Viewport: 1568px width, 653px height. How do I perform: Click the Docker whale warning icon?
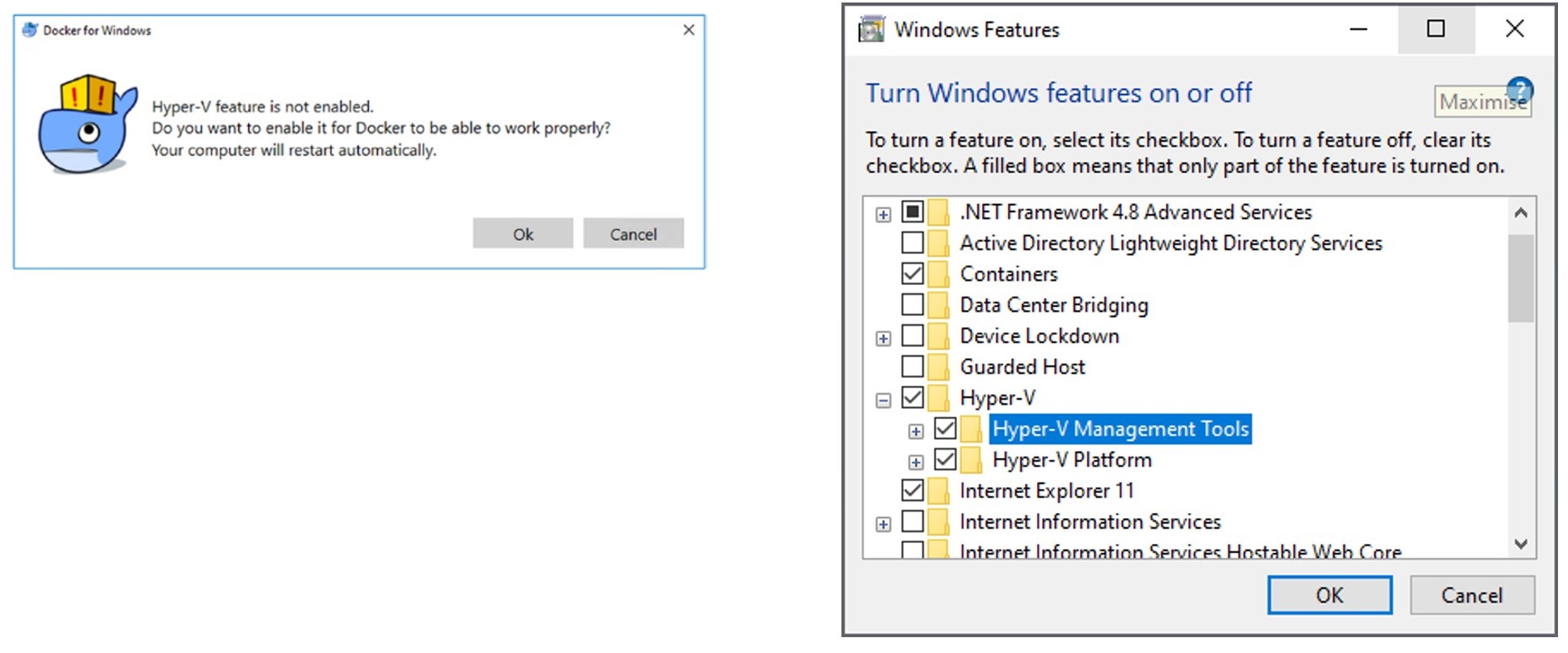87,123
